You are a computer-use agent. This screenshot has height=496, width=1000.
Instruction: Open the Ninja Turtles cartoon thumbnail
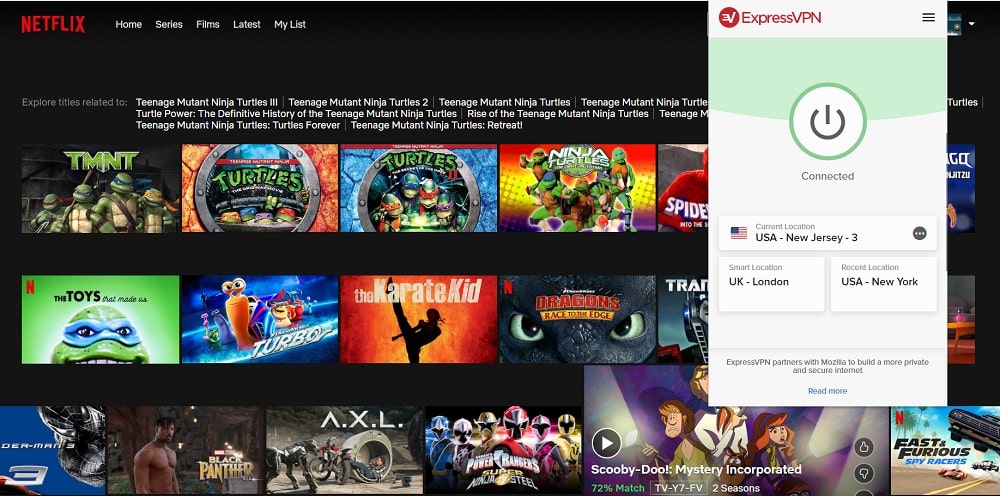click(577, 188)
